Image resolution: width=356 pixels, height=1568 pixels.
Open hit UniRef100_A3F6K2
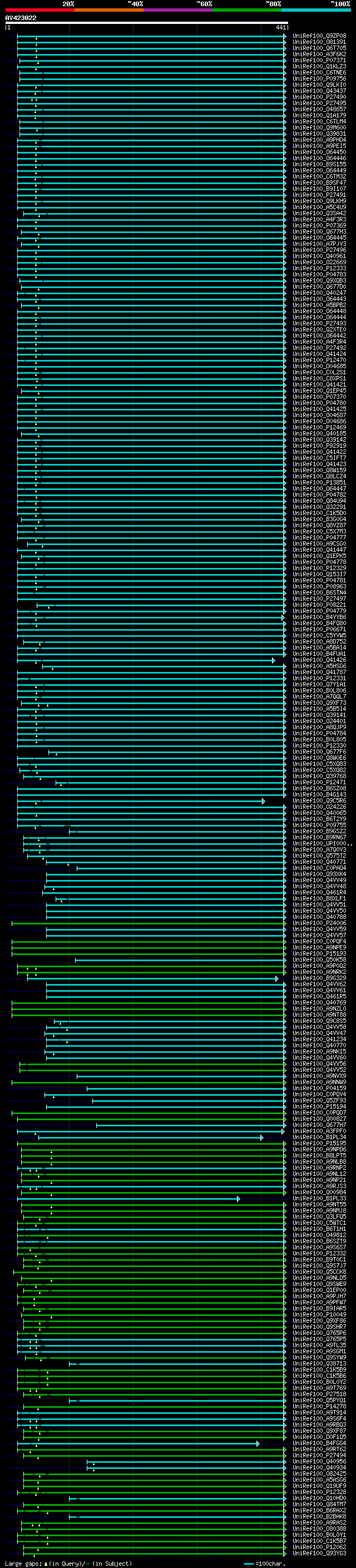[x=319, y=54]
